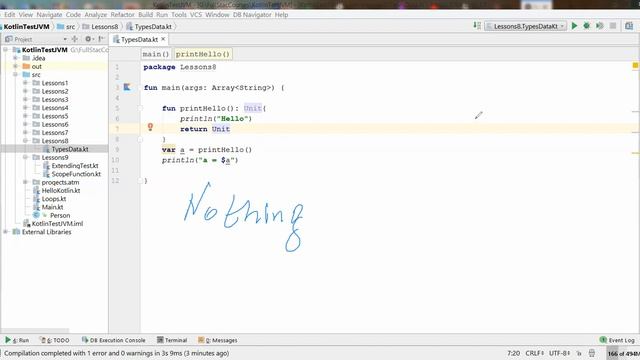
Task: Close the TypesData.kt tab
Action: [163, 39]
